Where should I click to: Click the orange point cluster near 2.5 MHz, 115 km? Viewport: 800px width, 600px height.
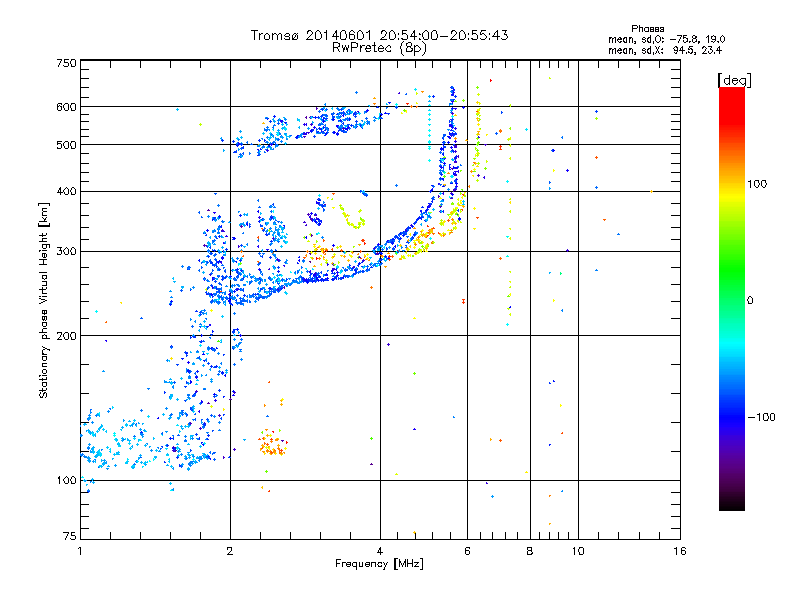pos(272,443)
